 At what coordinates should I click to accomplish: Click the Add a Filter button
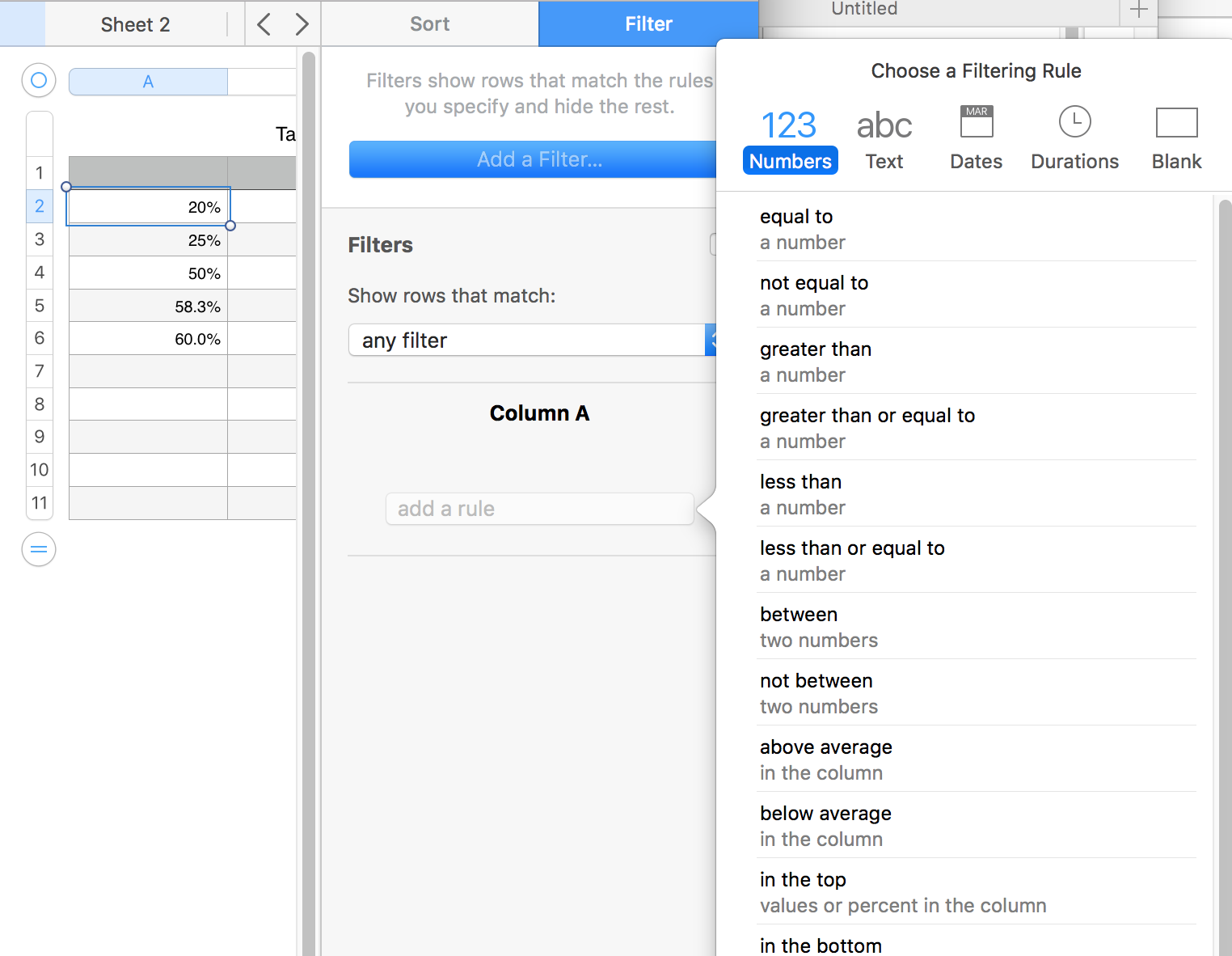pyautogui.click(x=539, y=159)
